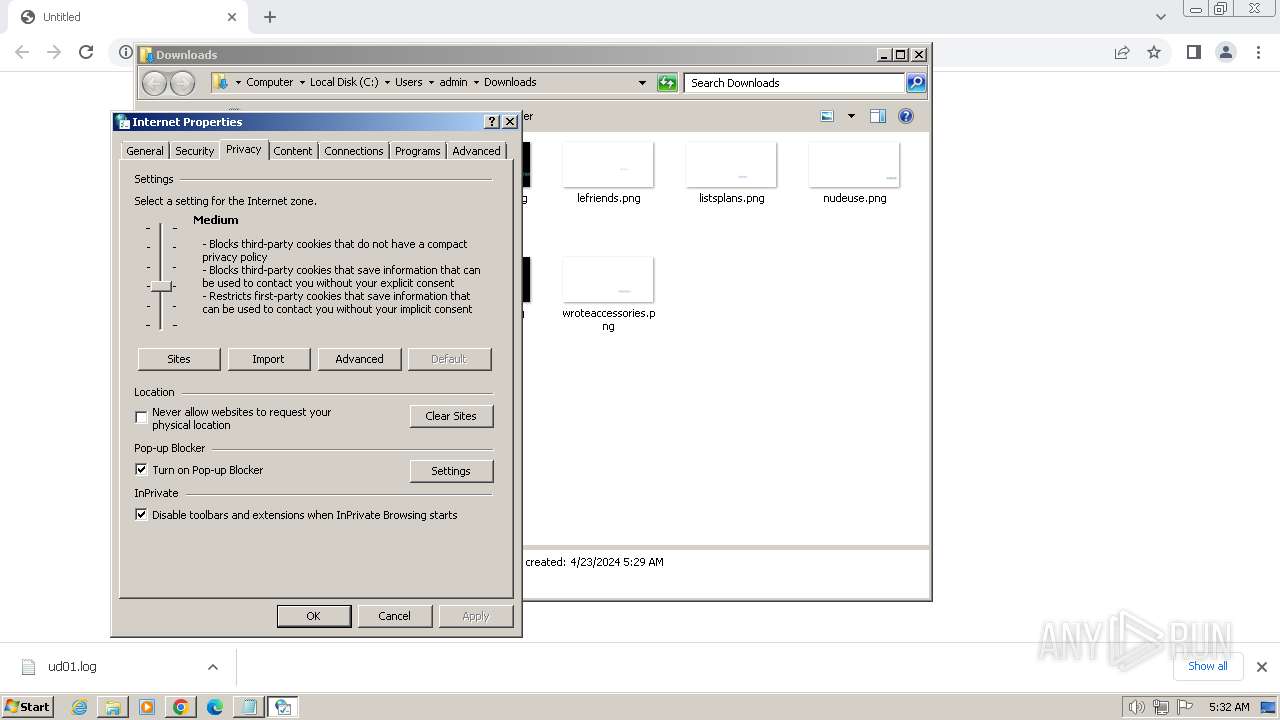Expand the Computer breadcrumb arrow
1280x720 pixels.
(302, 83)
